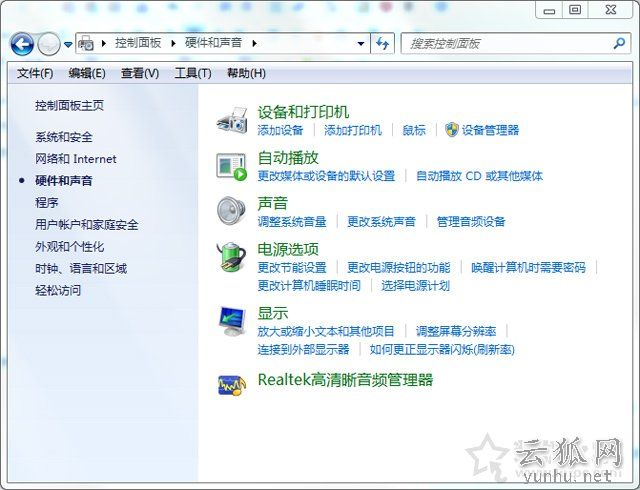This screenshot has height=490, width=640.
Task: Select 程序 in sidebar
Action: coord(47,203)
